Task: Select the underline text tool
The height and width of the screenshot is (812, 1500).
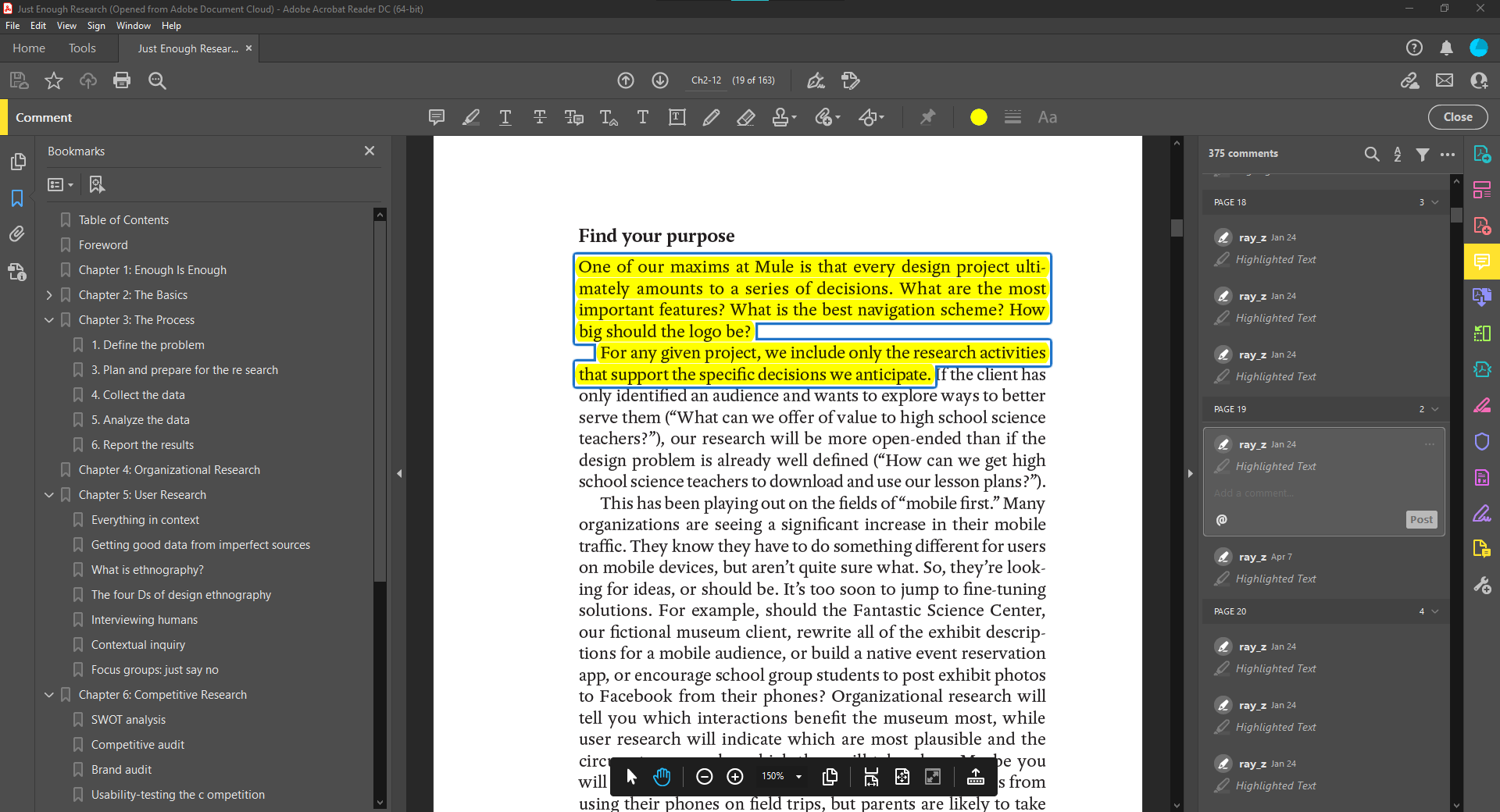Action: [x=505, y=117]
